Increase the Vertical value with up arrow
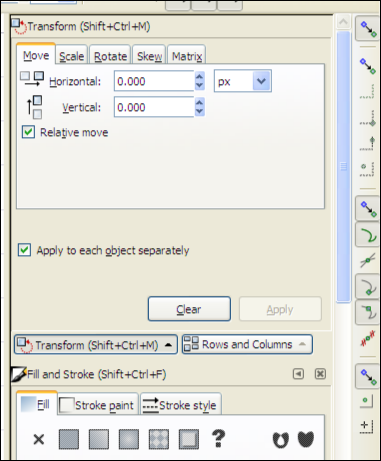Screen dimensions: 381x461 [199, 102]
